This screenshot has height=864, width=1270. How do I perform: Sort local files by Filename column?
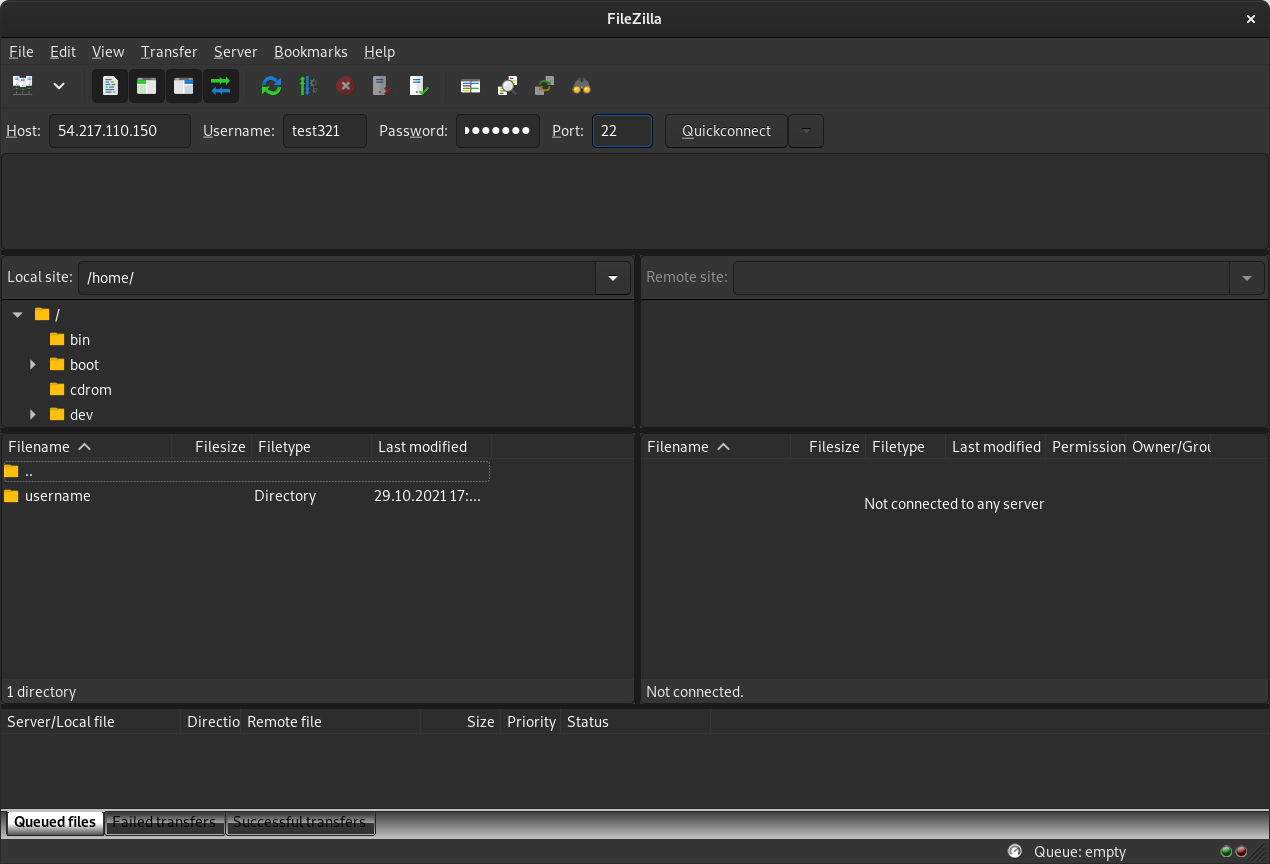pyautogui.click(x=87, y=447)
